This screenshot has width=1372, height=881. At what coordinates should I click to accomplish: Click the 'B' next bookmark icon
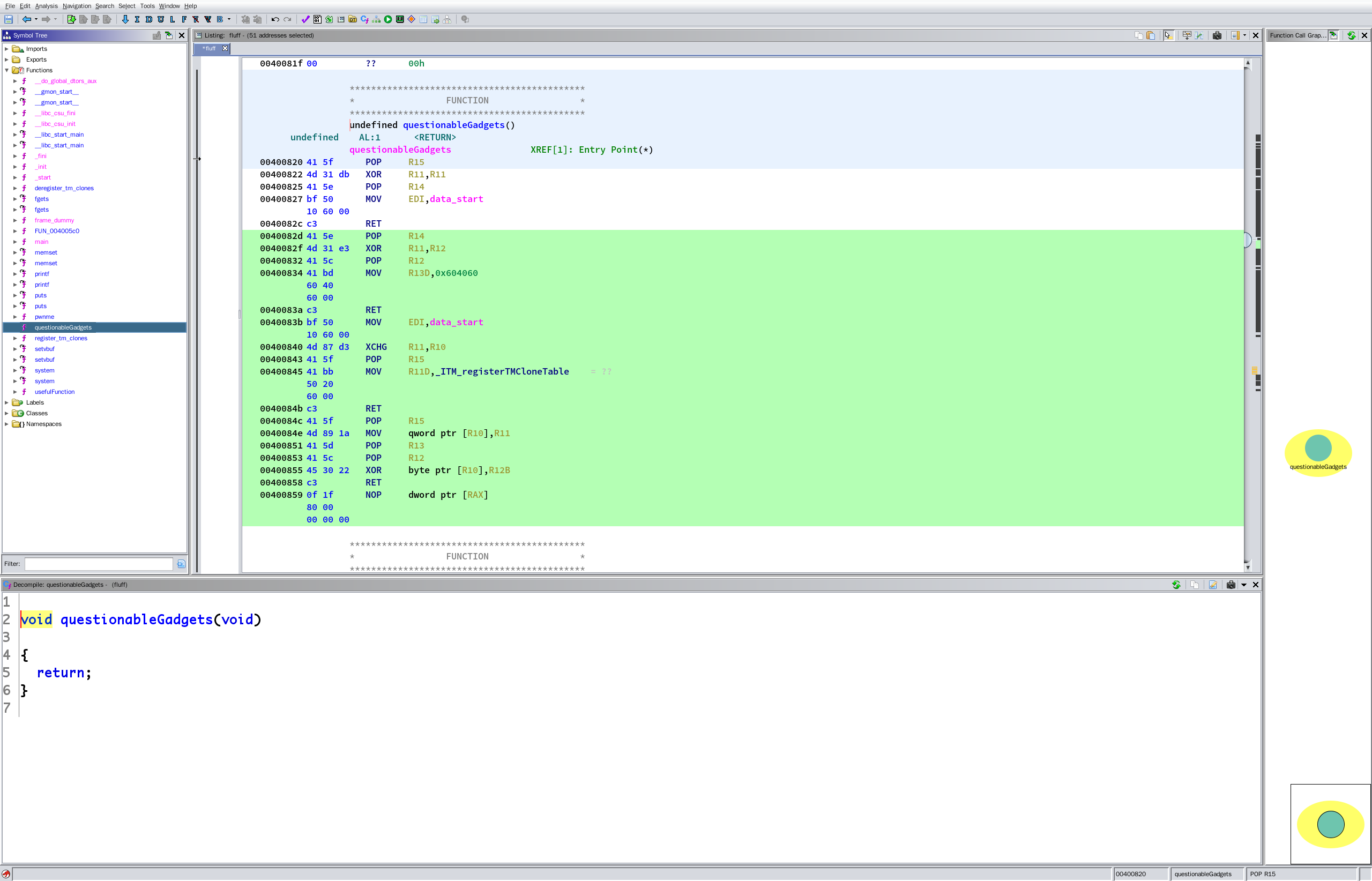point(220,19)
